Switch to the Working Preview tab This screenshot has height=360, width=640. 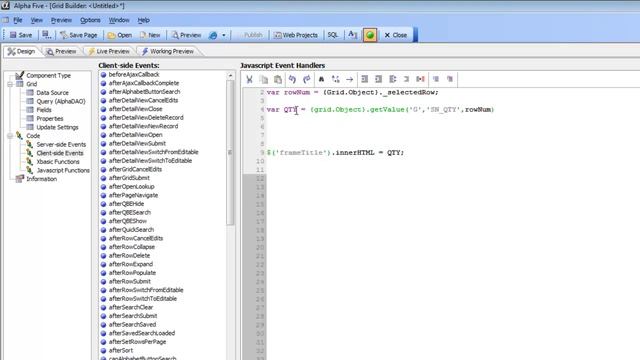(x=167, y=51)
